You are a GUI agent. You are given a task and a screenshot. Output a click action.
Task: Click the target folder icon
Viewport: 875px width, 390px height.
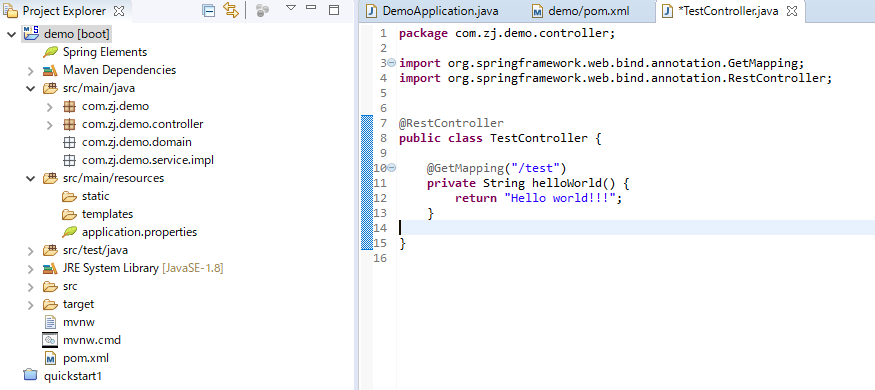(50, 304)
